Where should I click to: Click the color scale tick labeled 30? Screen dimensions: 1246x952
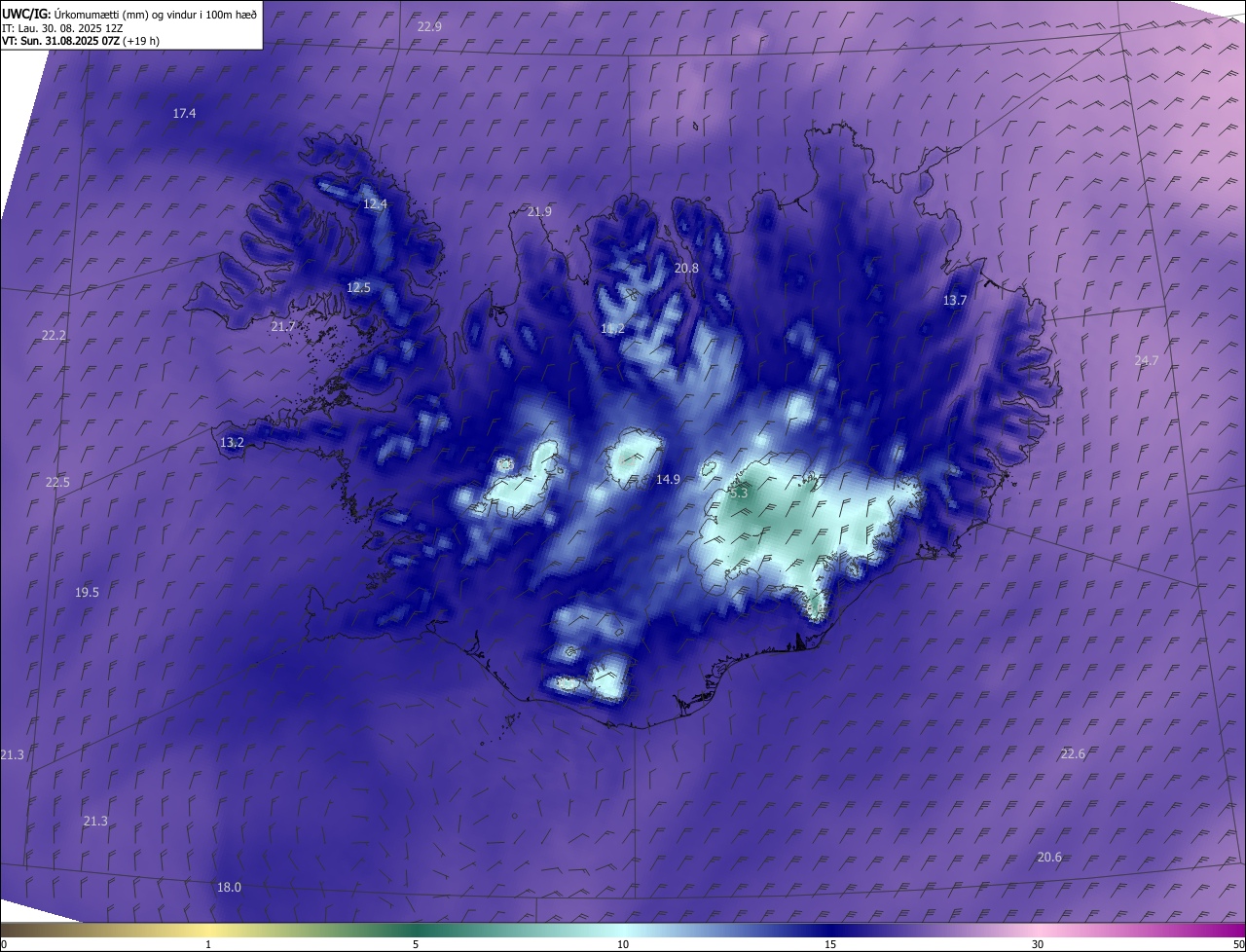(1038, 945)
